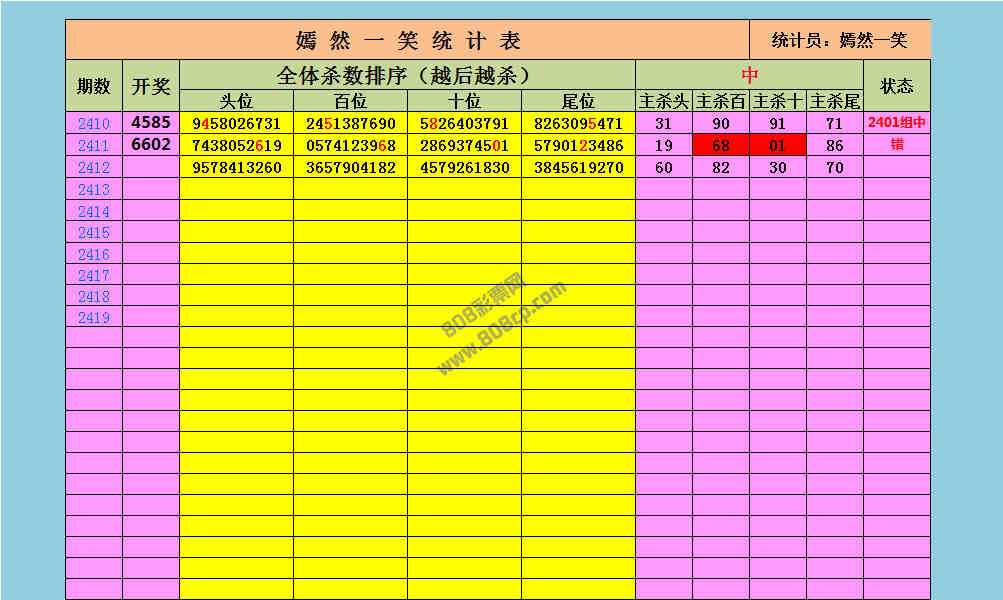Click the 主杀百 column header
The width and height of the screenshot is (1003, 600).
[721, 101]
